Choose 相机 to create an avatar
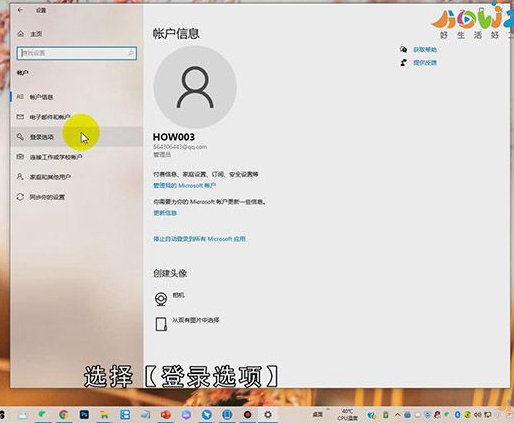Viewport: 514px width, 423px height. tap(170, 298)
